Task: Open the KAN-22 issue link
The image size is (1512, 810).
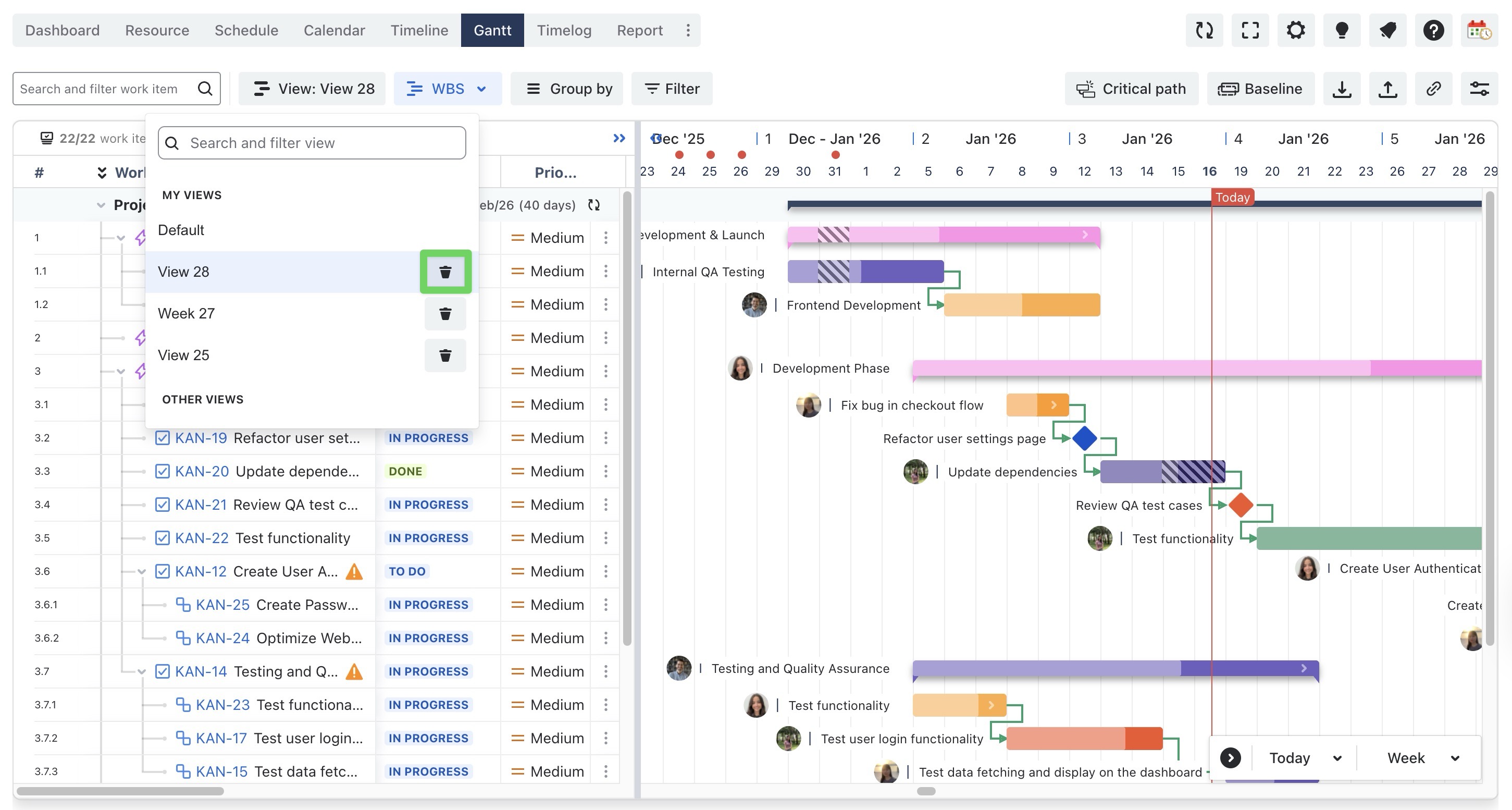Action: 201,538
